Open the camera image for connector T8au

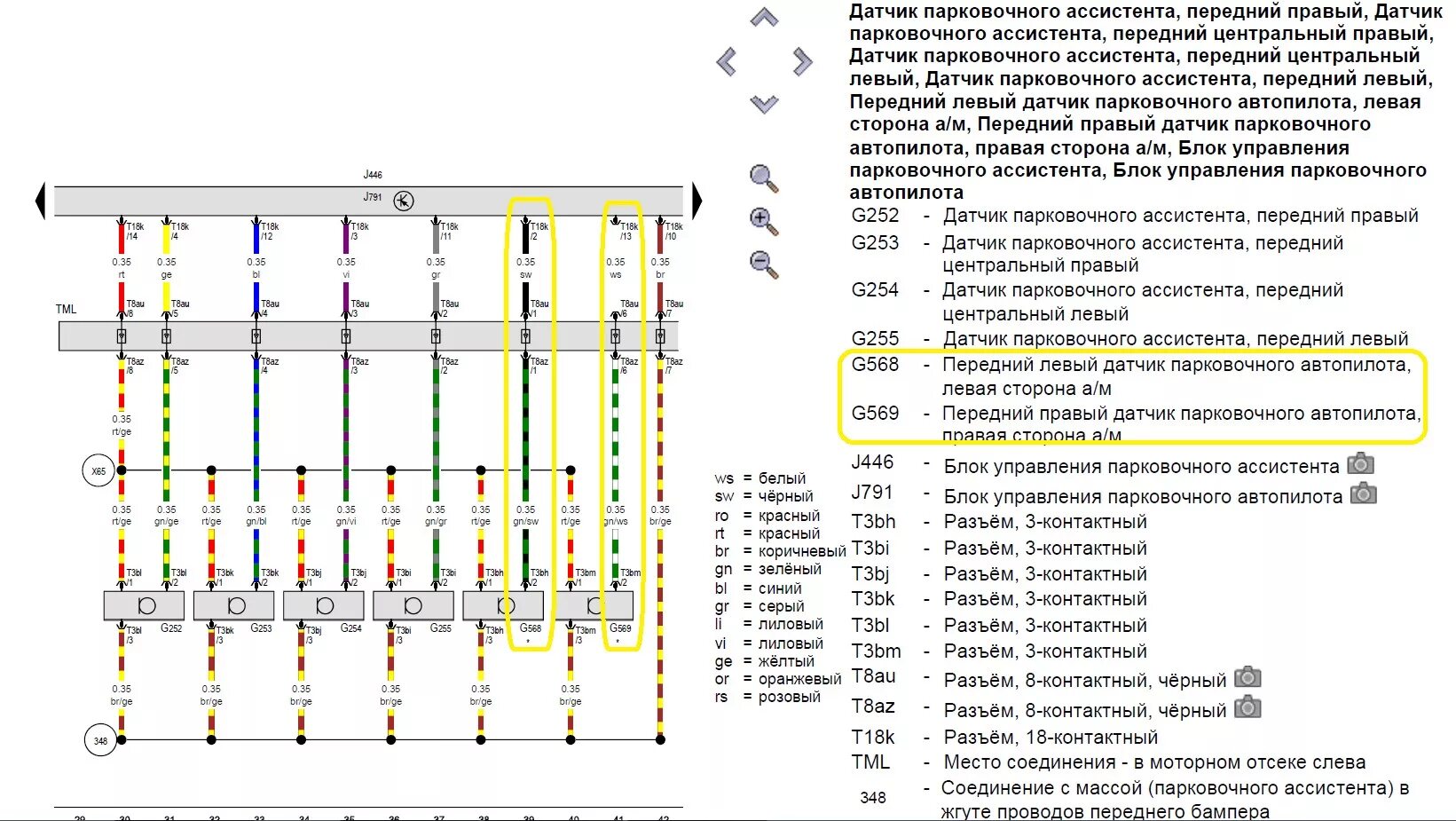[1247, 677]
